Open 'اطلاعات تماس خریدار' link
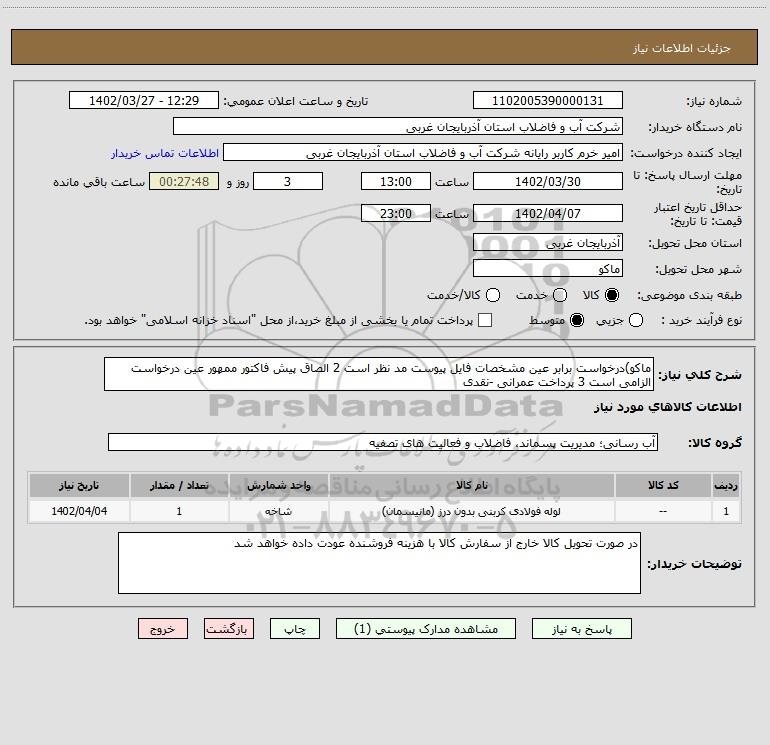This screenshot has width=770, height=745. pos(165,153)
